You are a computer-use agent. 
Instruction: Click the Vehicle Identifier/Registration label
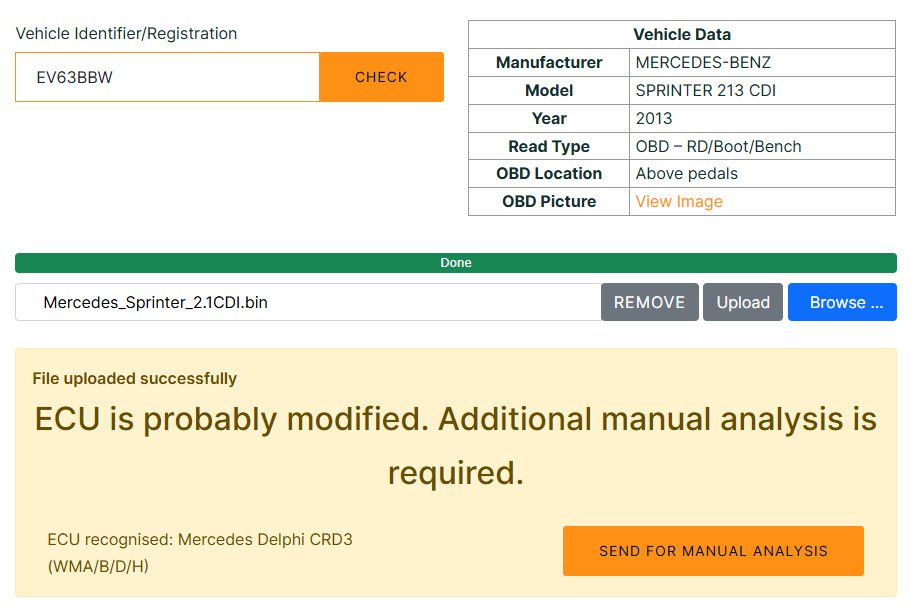click(x=126, y=33)
